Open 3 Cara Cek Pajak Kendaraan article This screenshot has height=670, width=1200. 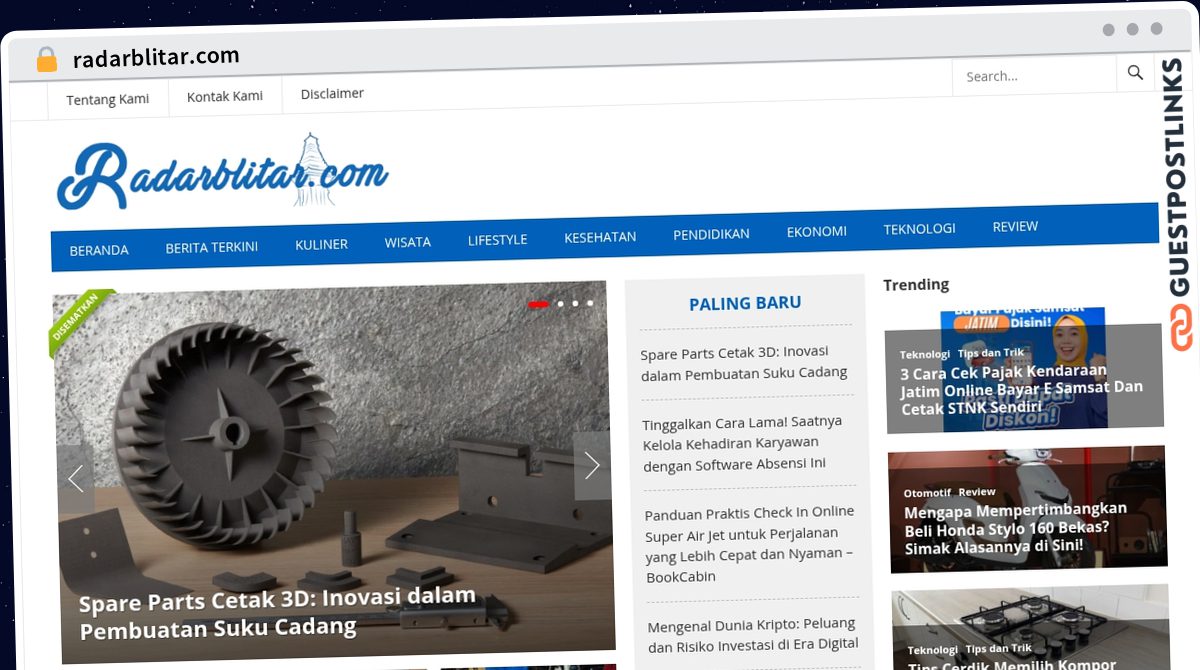pos(1021,389)
